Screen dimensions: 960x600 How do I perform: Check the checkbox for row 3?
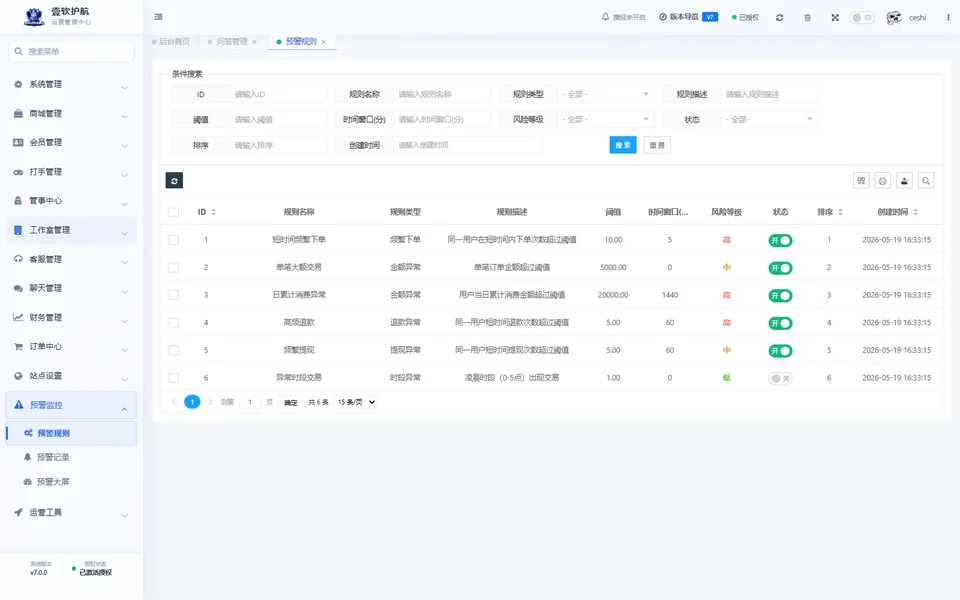click(x=174, y=295)
